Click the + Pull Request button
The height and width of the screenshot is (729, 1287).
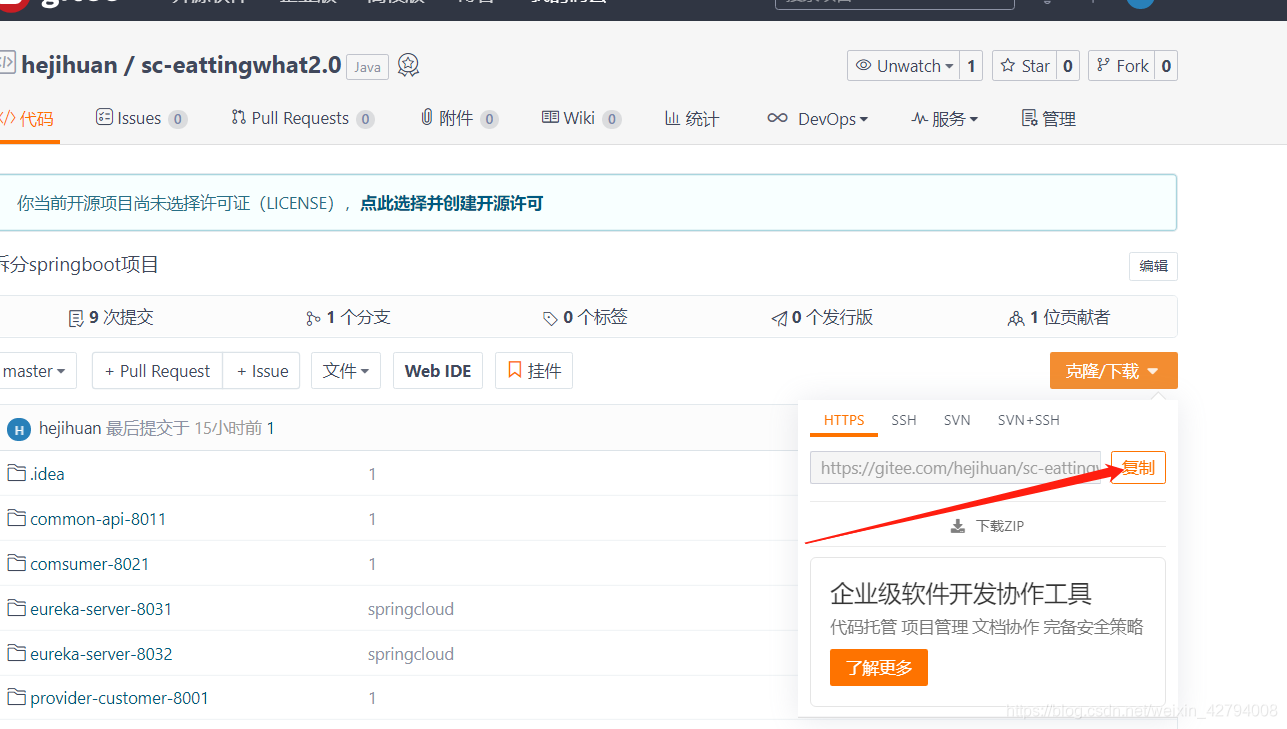pyautogui.click(x=157, y=371)
